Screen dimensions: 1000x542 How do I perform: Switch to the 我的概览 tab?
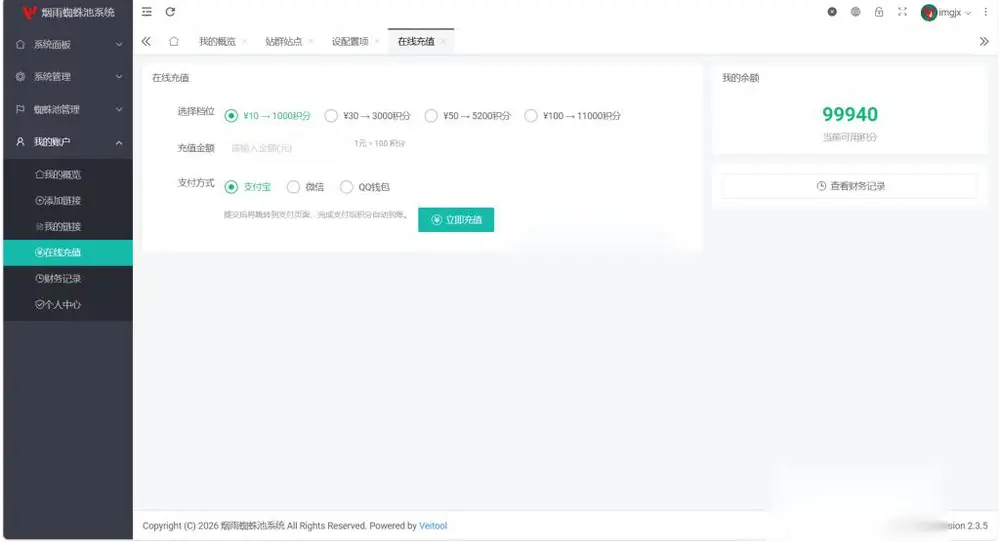click(x=217, y=41)
